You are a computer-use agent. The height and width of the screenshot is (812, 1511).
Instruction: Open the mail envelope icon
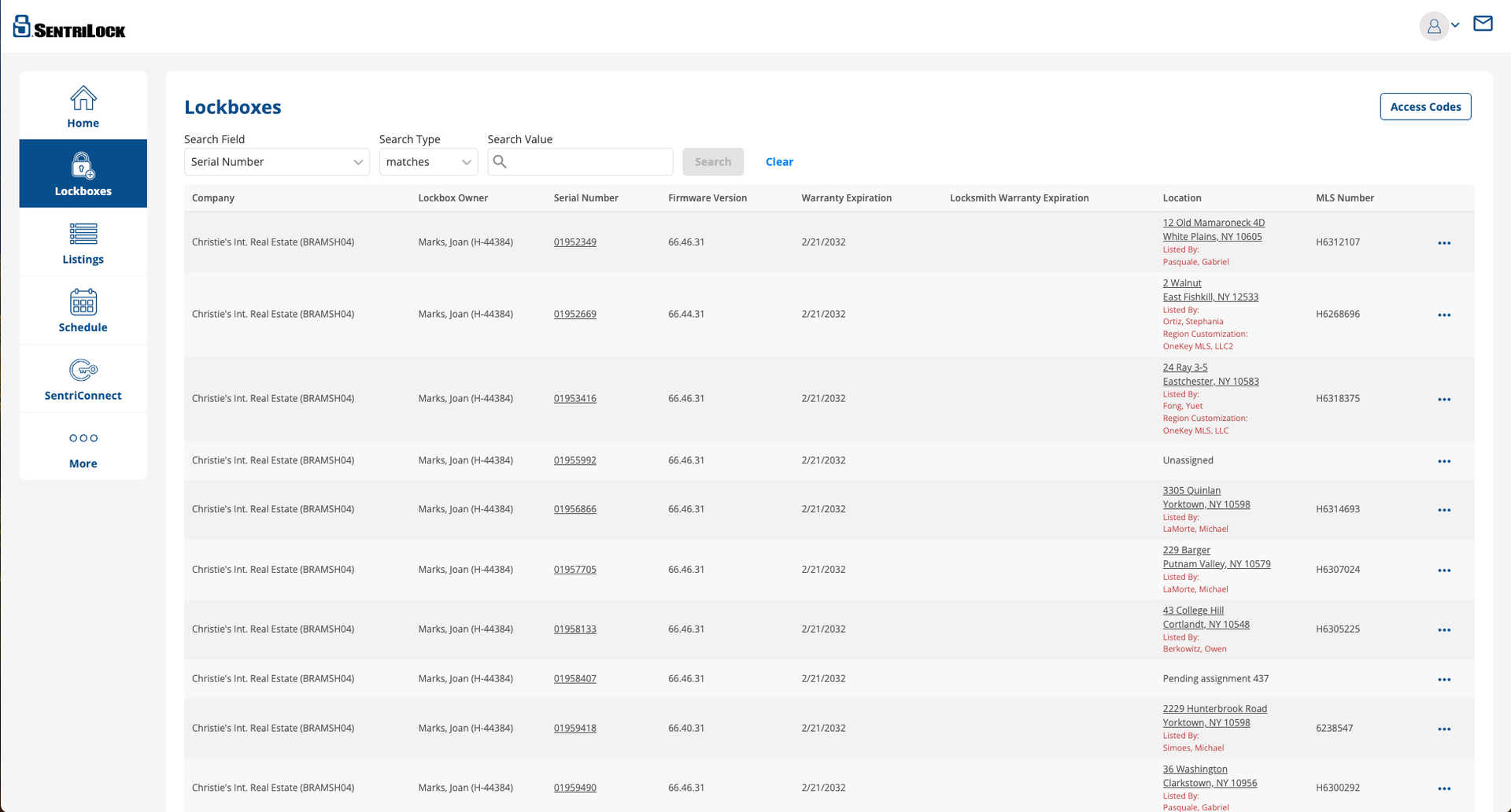click(x=1483, y=24)
